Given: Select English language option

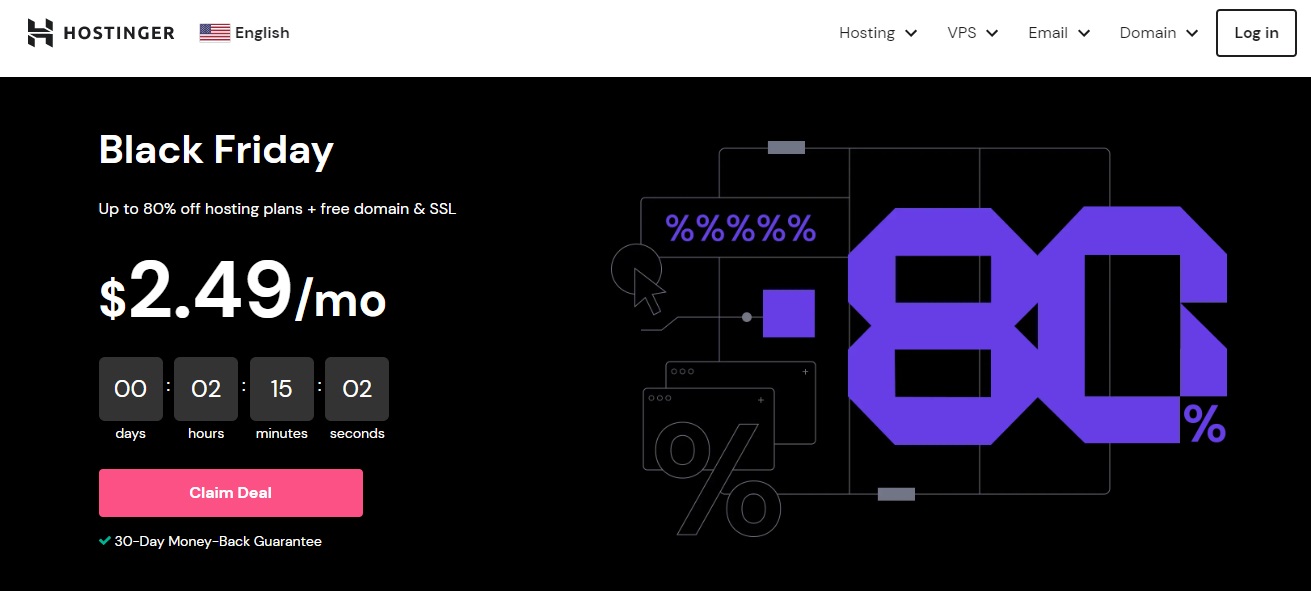Looking at the screenshot, I should tap(262, 33).
